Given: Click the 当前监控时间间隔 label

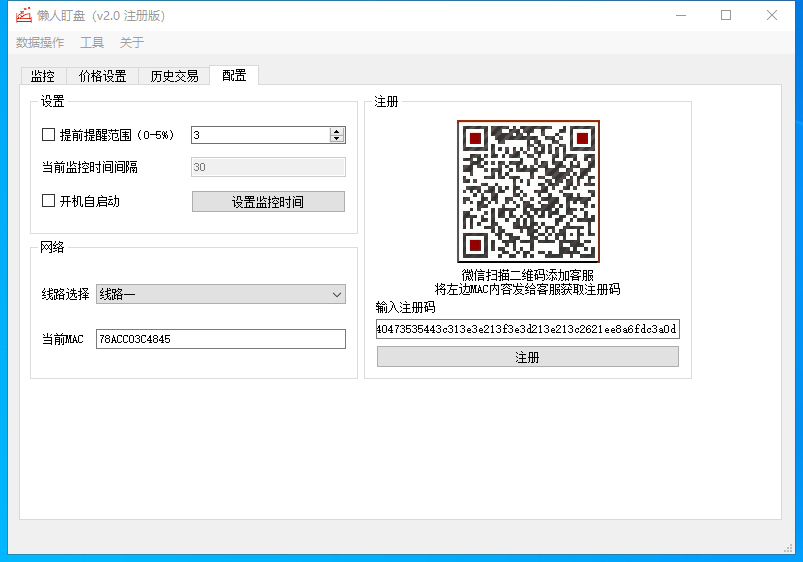Looking at the screenshot, I should point(90,167).
